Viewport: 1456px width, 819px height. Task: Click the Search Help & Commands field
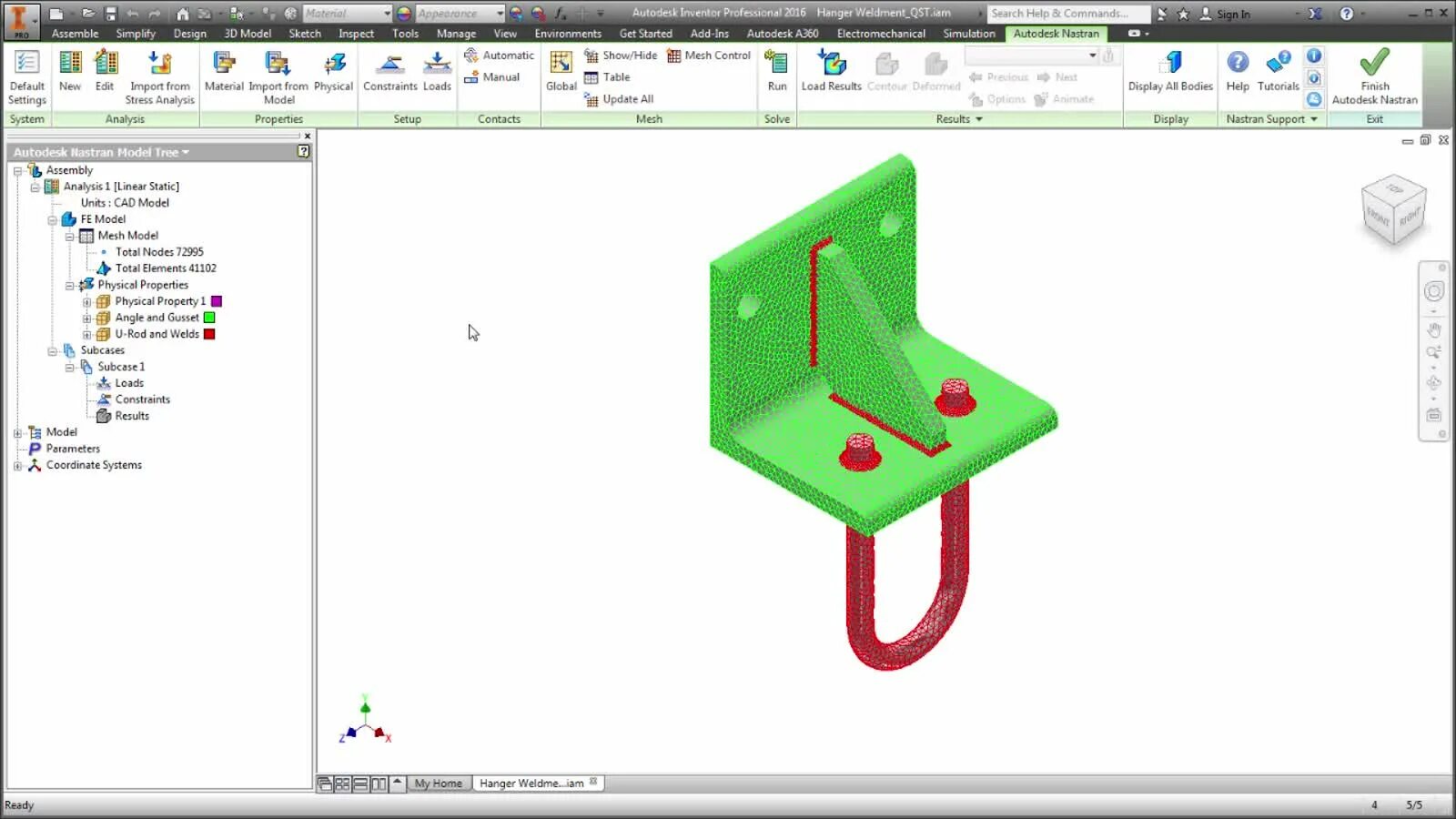pyautogui.click(x=1068, y=14)
